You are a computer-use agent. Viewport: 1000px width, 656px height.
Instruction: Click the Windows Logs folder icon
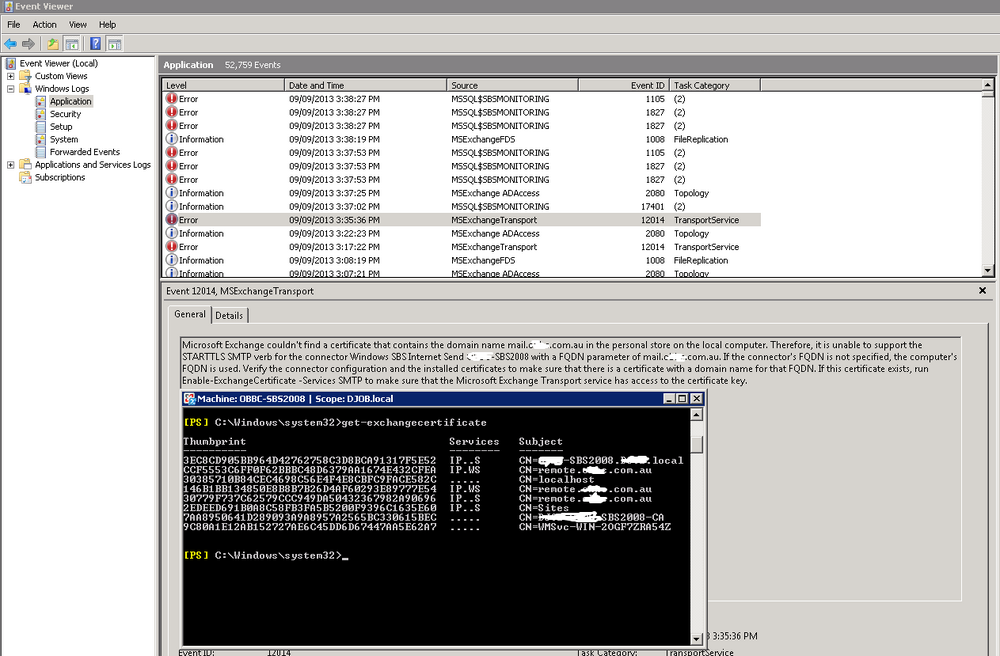click(x=26, y=89)
